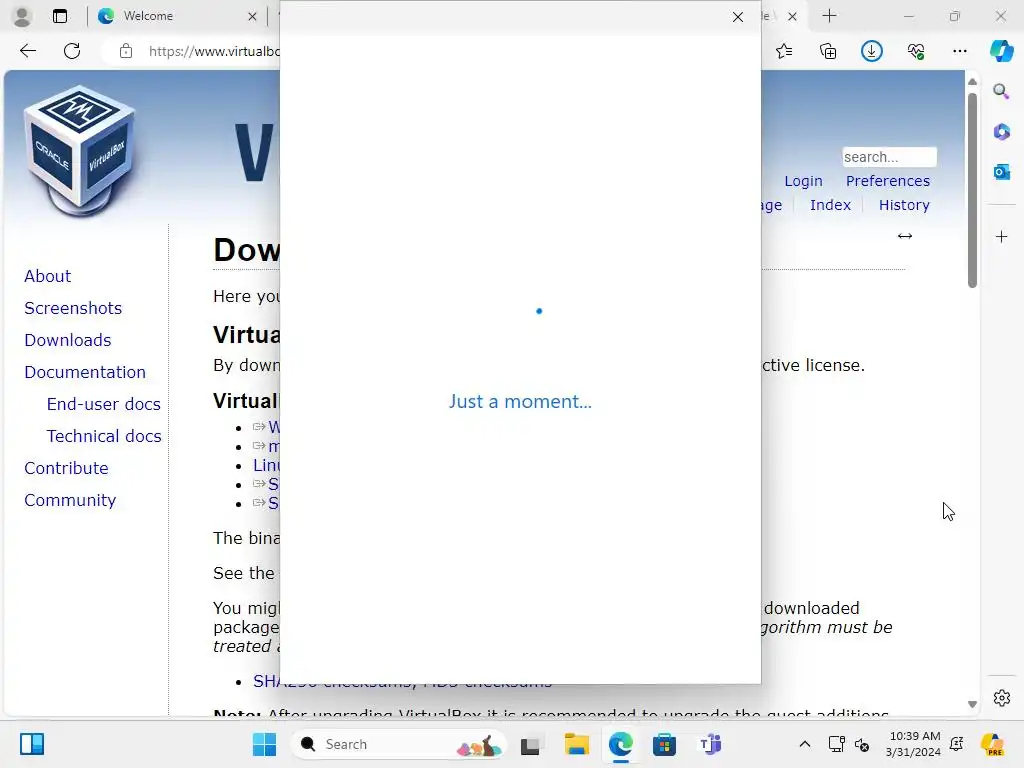Open the Index link
The image size is (1024, 768).
(x=830, y=205)
